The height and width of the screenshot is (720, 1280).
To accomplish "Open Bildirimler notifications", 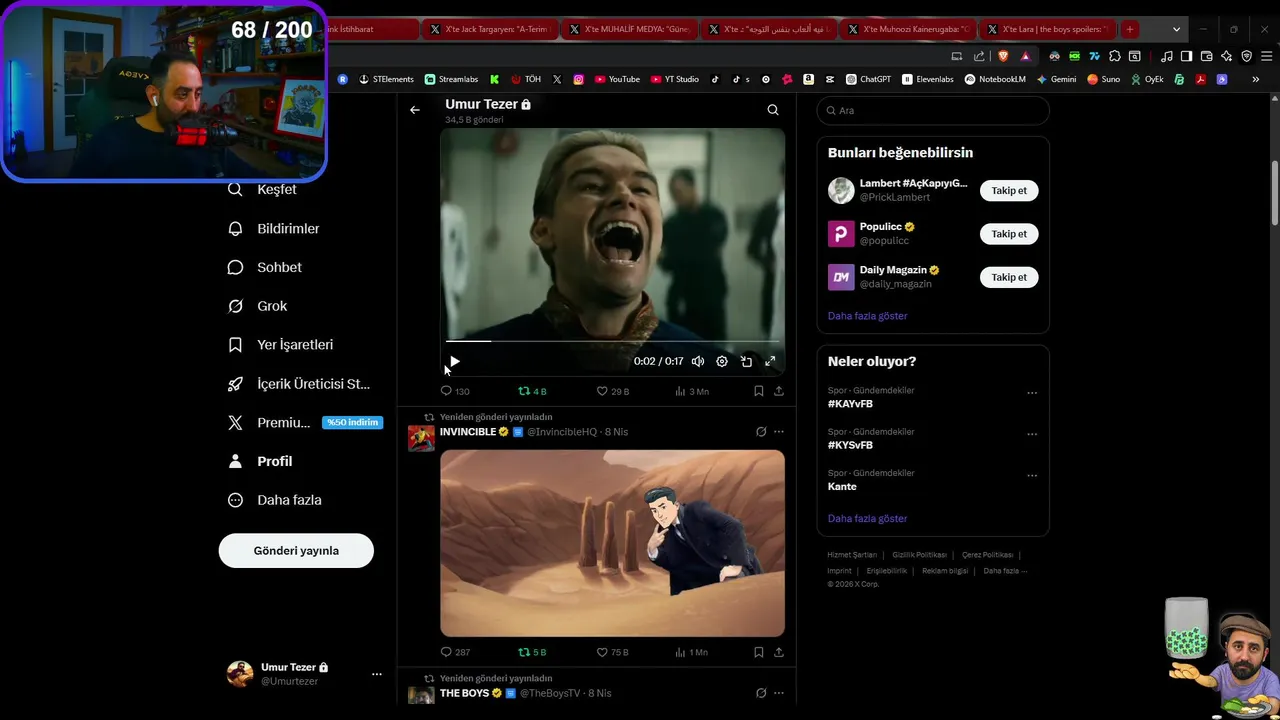I will click(x=275, y=228).
